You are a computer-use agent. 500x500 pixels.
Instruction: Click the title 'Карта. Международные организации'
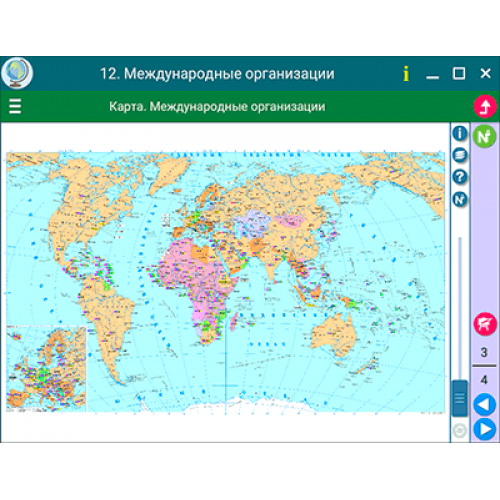tap(217, 107)
